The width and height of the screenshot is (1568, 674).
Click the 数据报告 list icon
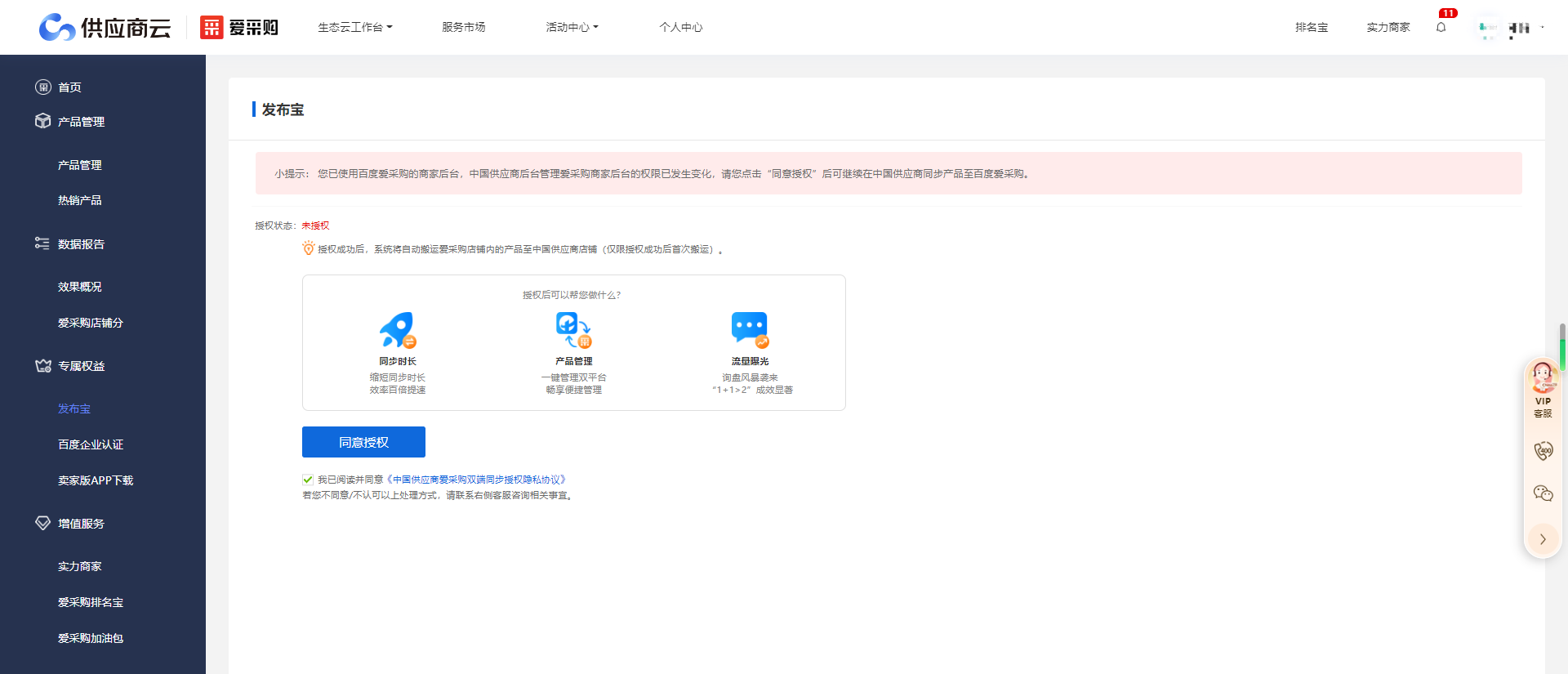[42, 243]
